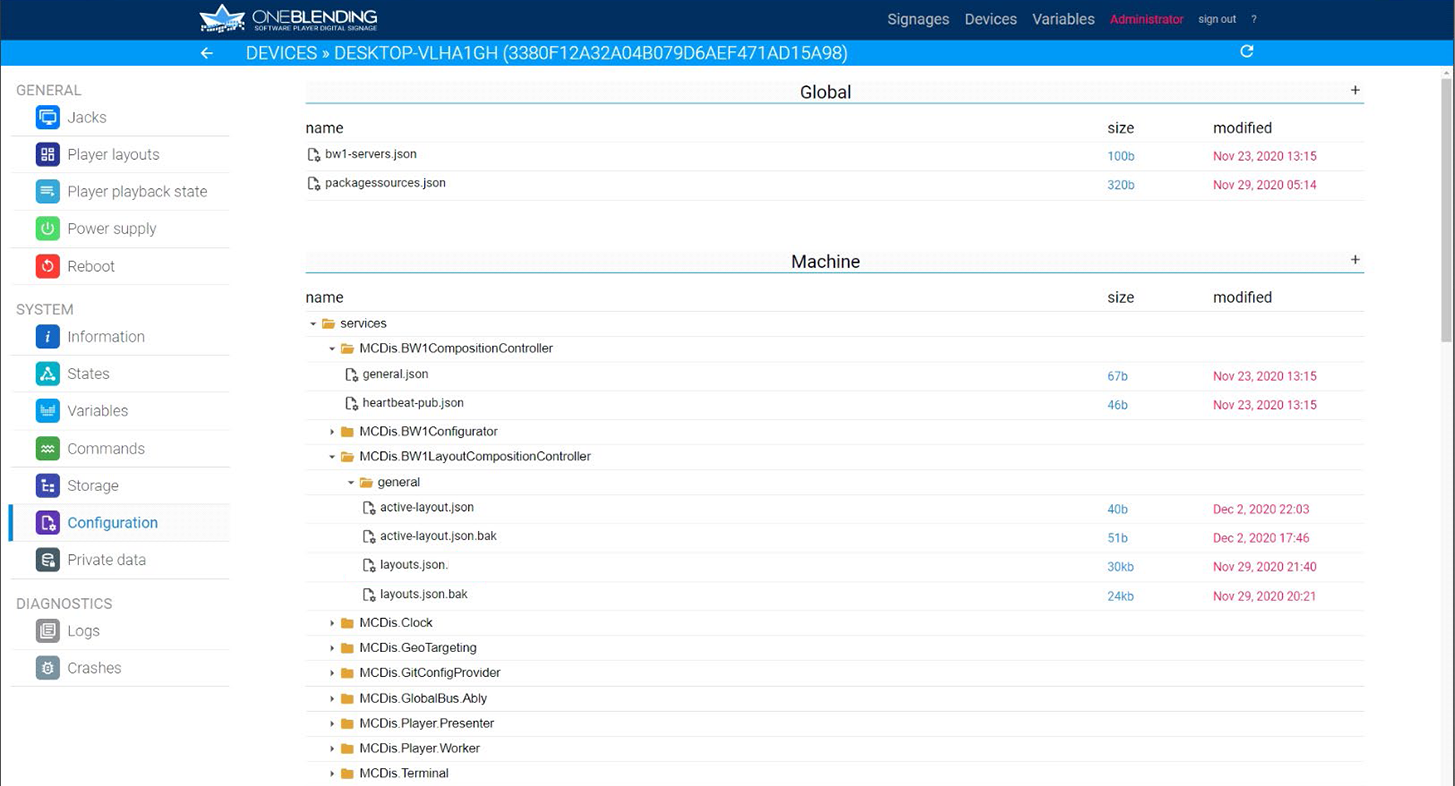
Task: Open the Devices menu in top bar
Action: point(990,19)
